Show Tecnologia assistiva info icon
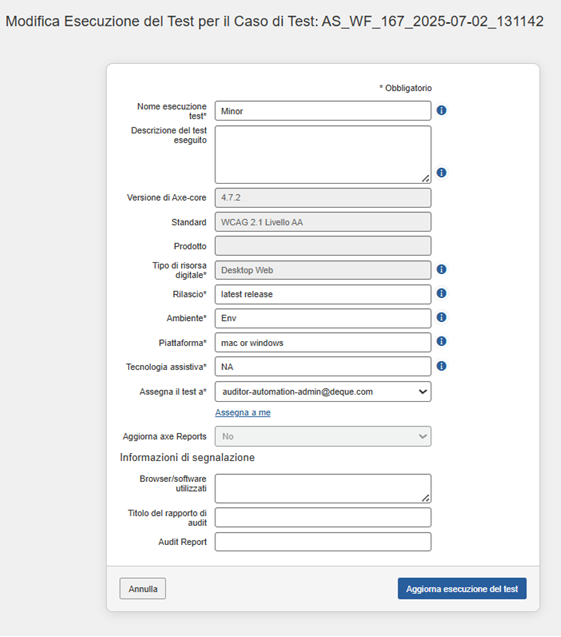561x637 pixels. pyautogui.click(x=442, y=366)
